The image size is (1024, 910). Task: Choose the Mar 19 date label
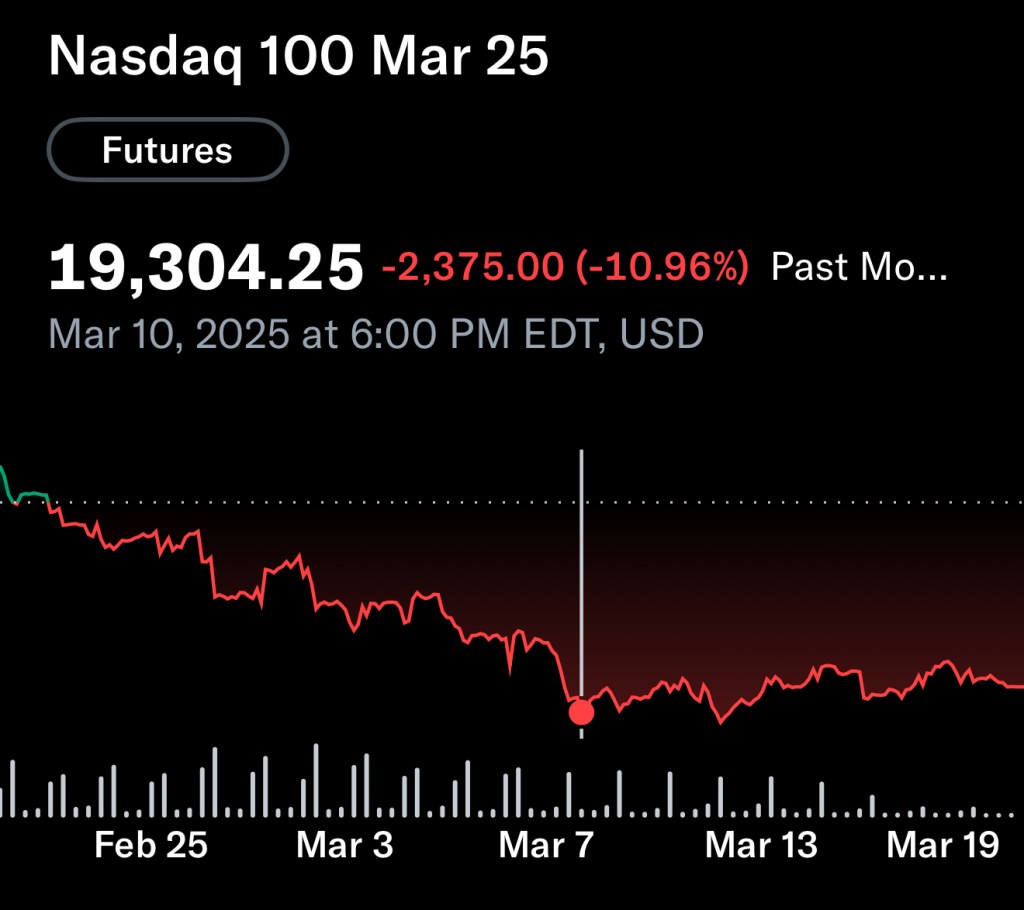point(943,845)
